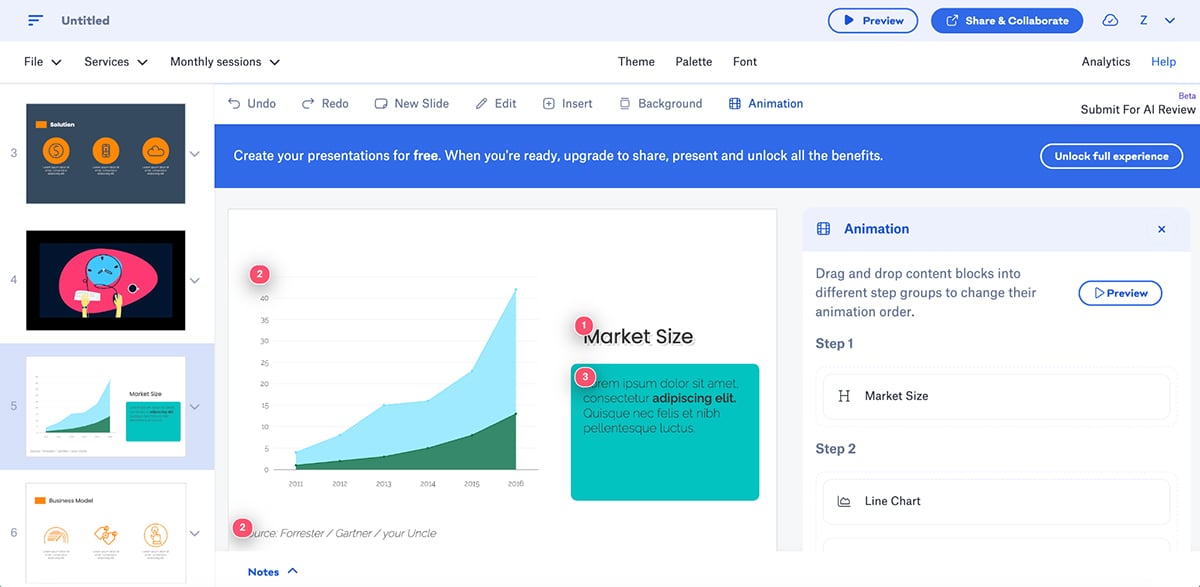Open the Palette color options
This screenshot has height=587, width=1200.
click(693, 61)
